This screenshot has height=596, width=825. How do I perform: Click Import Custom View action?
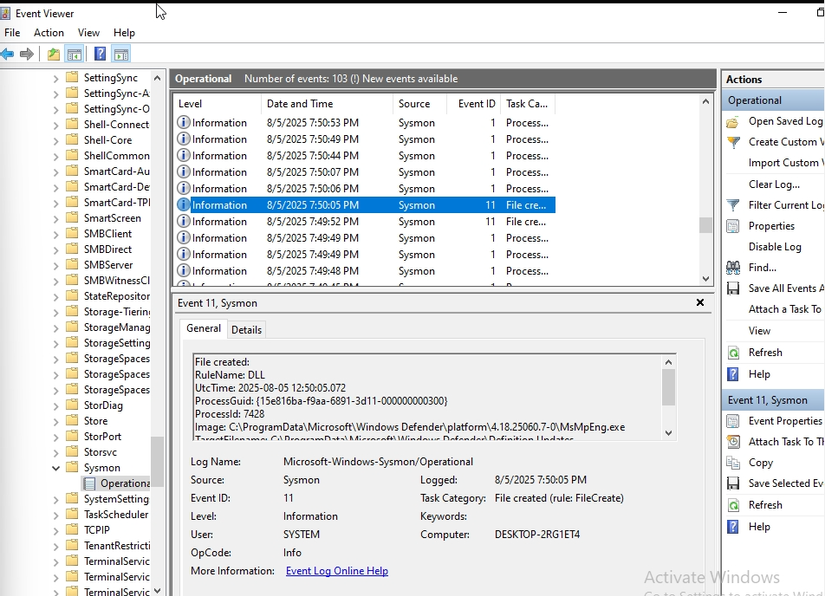[786, 163]
